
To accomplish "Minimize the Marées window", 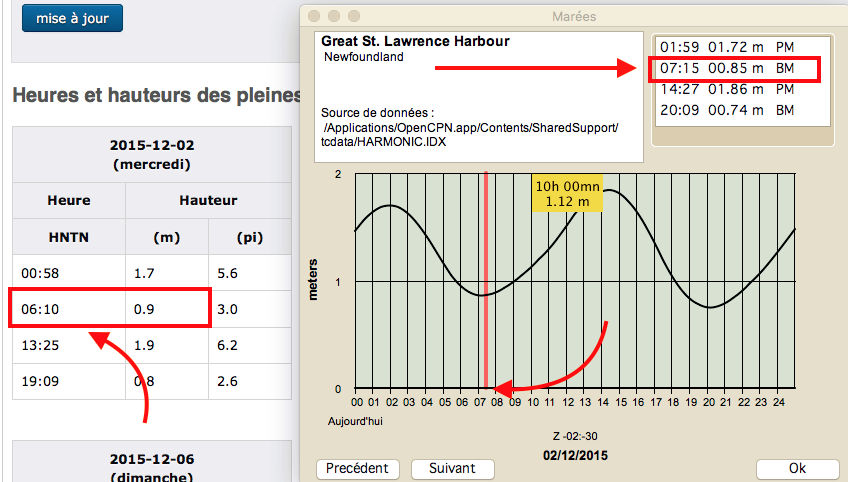I will click(x=332, y=17).
